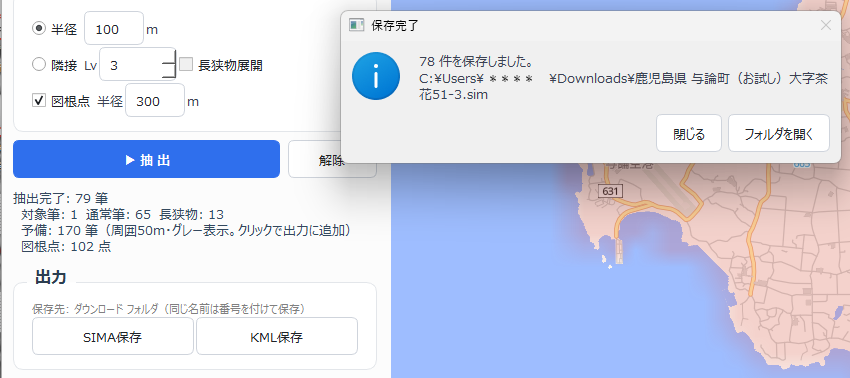Image resolution: width=850 pixels, height=378 pixels.
Task: Close the 保存完了 dialog with X
Action: pos(826,25)
